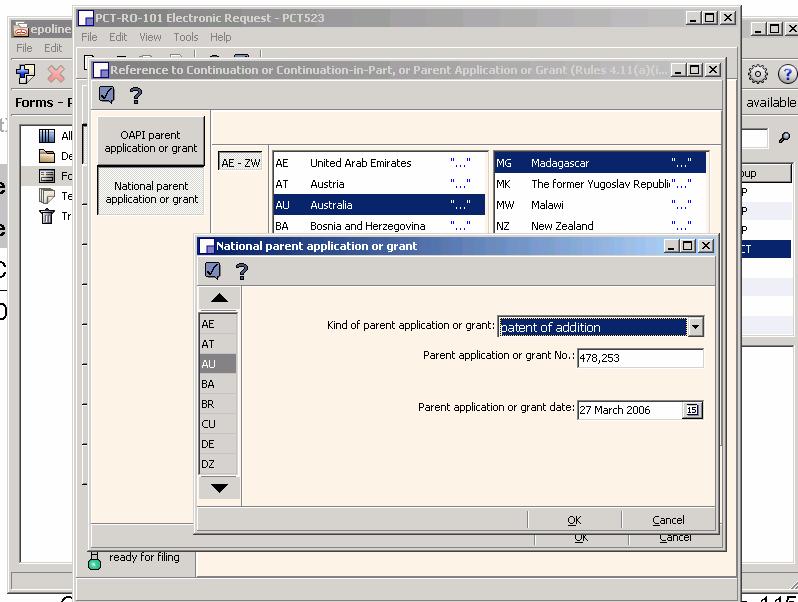Select the Madagascar row in the country table

coord(600,163)
